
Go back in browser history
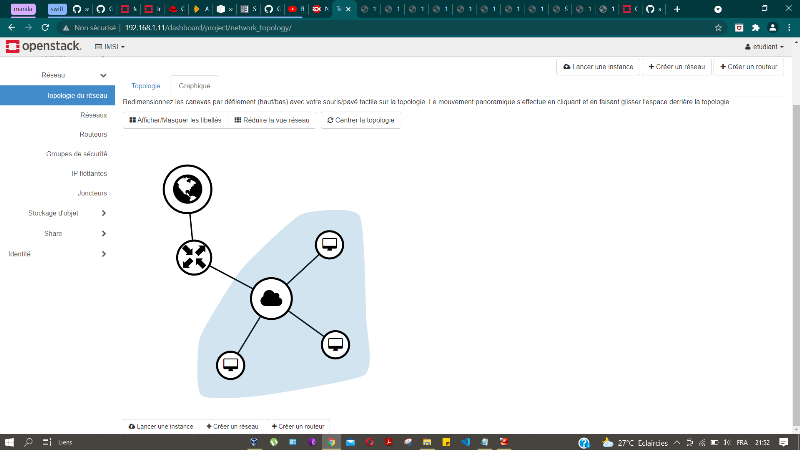(12, 28)
